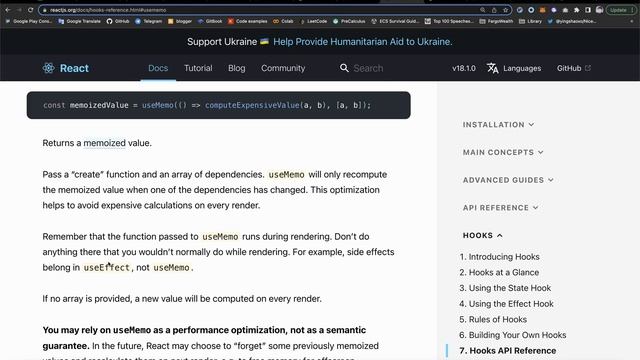Image resolution: width=640 pixels, height=360 pixels.
Task: Open the Community nav tab
Action: [x=283, y=68]
